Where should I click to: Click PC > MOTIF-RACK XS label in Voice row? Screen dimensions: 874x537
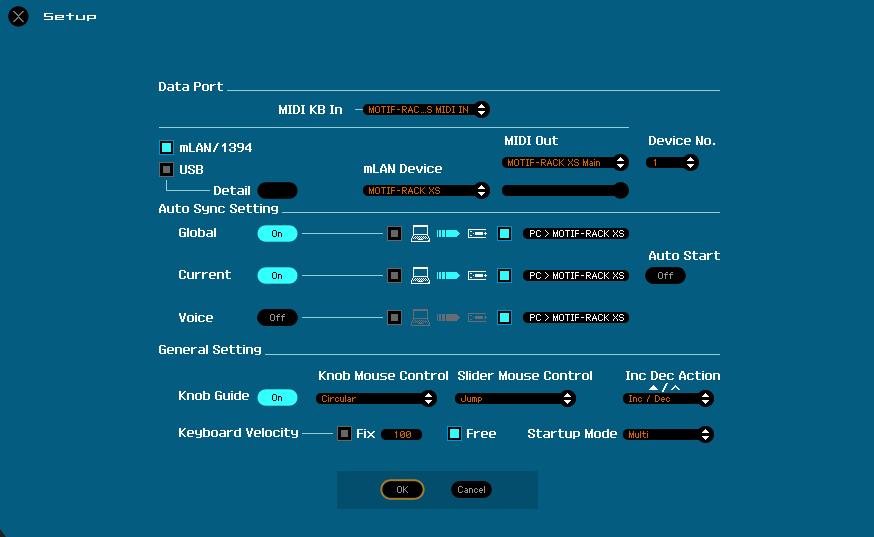576,318
